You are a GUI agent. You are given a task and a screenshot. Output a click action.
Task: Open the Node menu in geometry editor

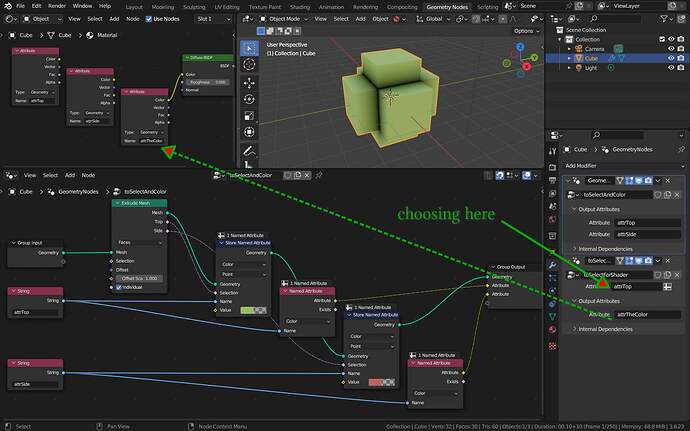(x=88, y=175)
